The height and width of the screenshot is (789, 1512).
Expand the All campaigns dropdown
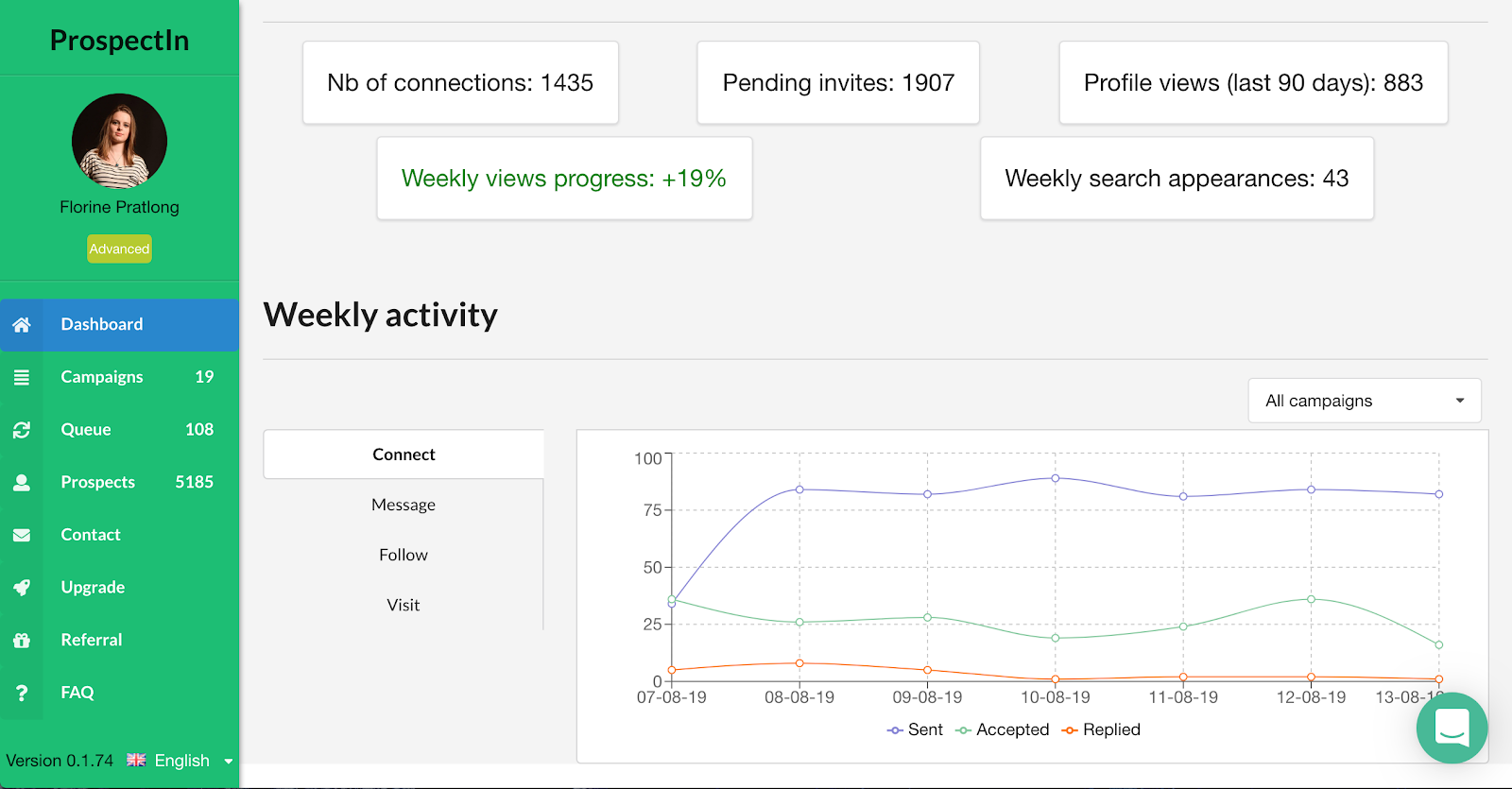pyautogui.click(x=1365, y=401)
